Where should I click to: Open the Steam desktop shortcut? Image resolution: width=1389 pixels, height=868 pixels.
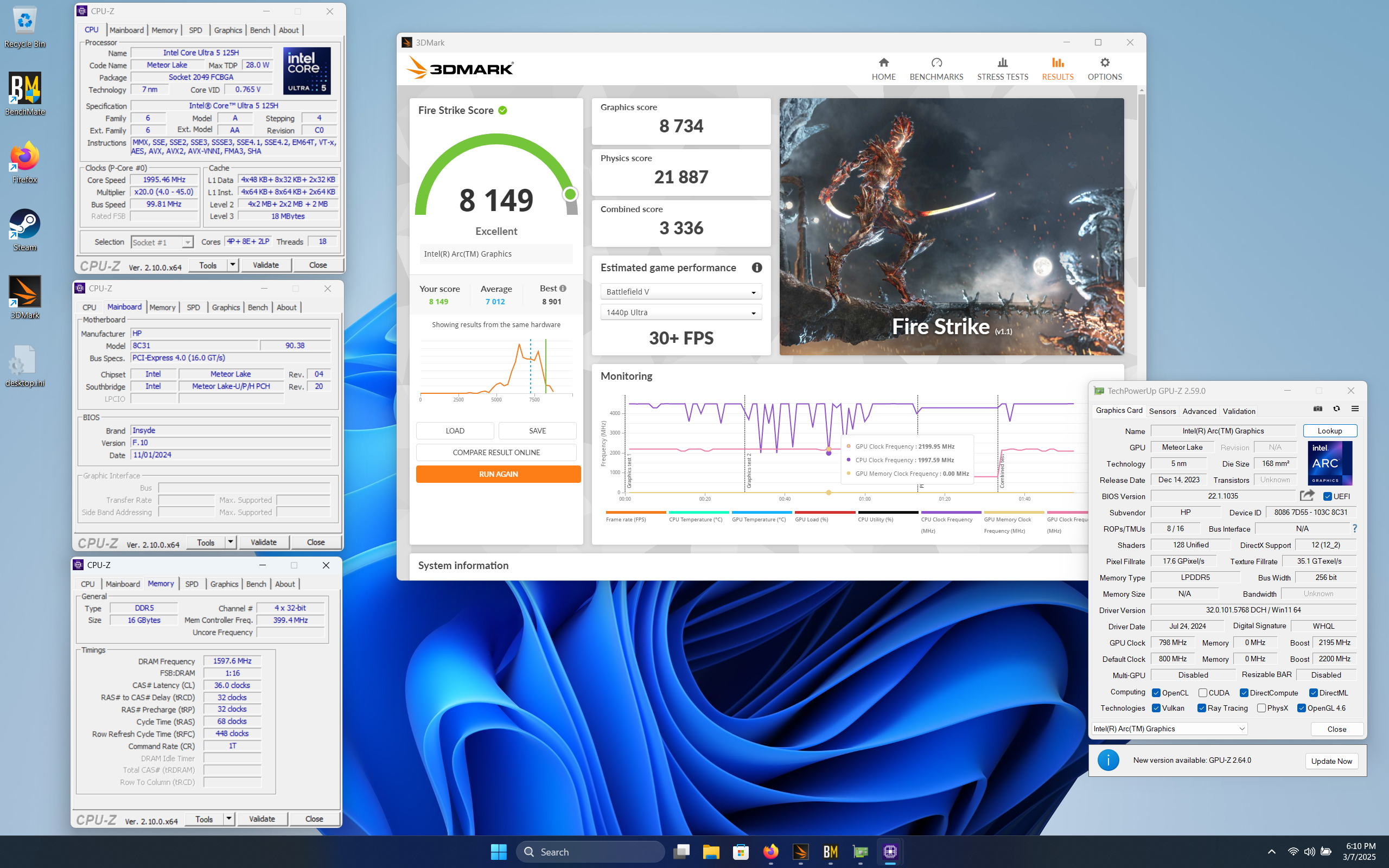point(24,229)
